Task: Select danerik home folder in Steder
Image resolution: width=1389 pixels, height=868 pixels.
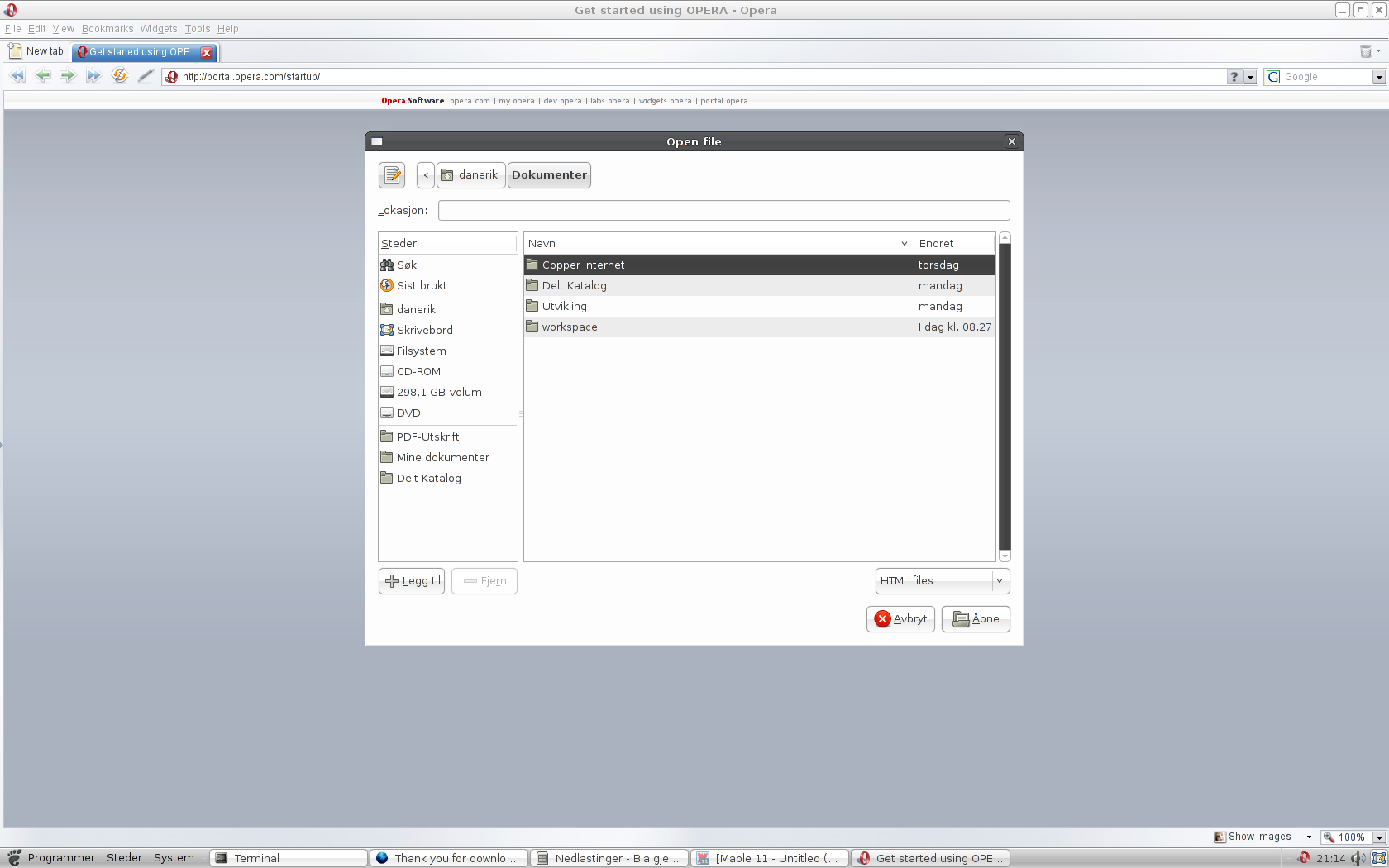Action: (x=447, y=309)
